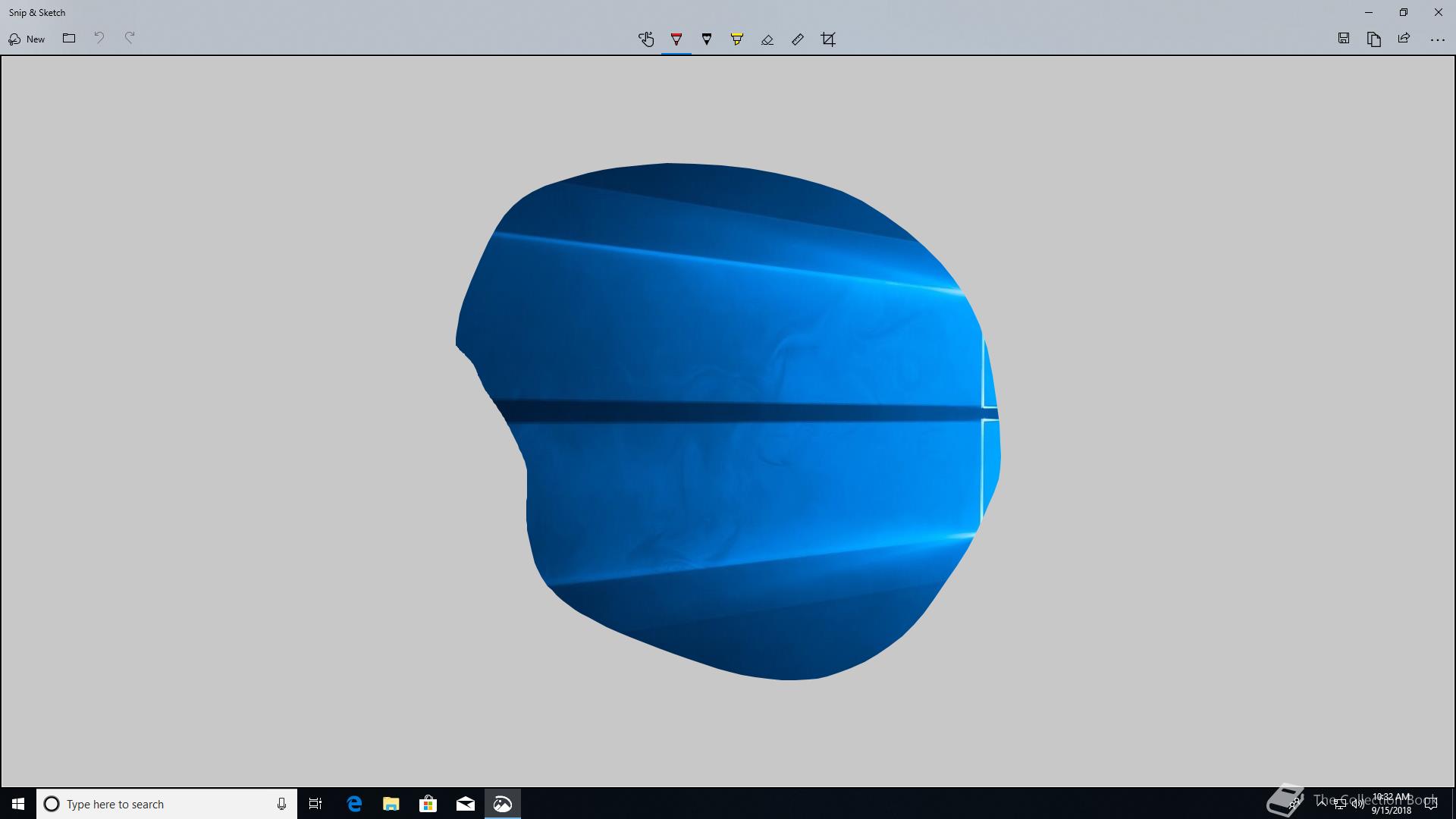Screen dimensions: 1456x819
Task: Open the Action Center notifications icon
Action: pos(1431,804)
